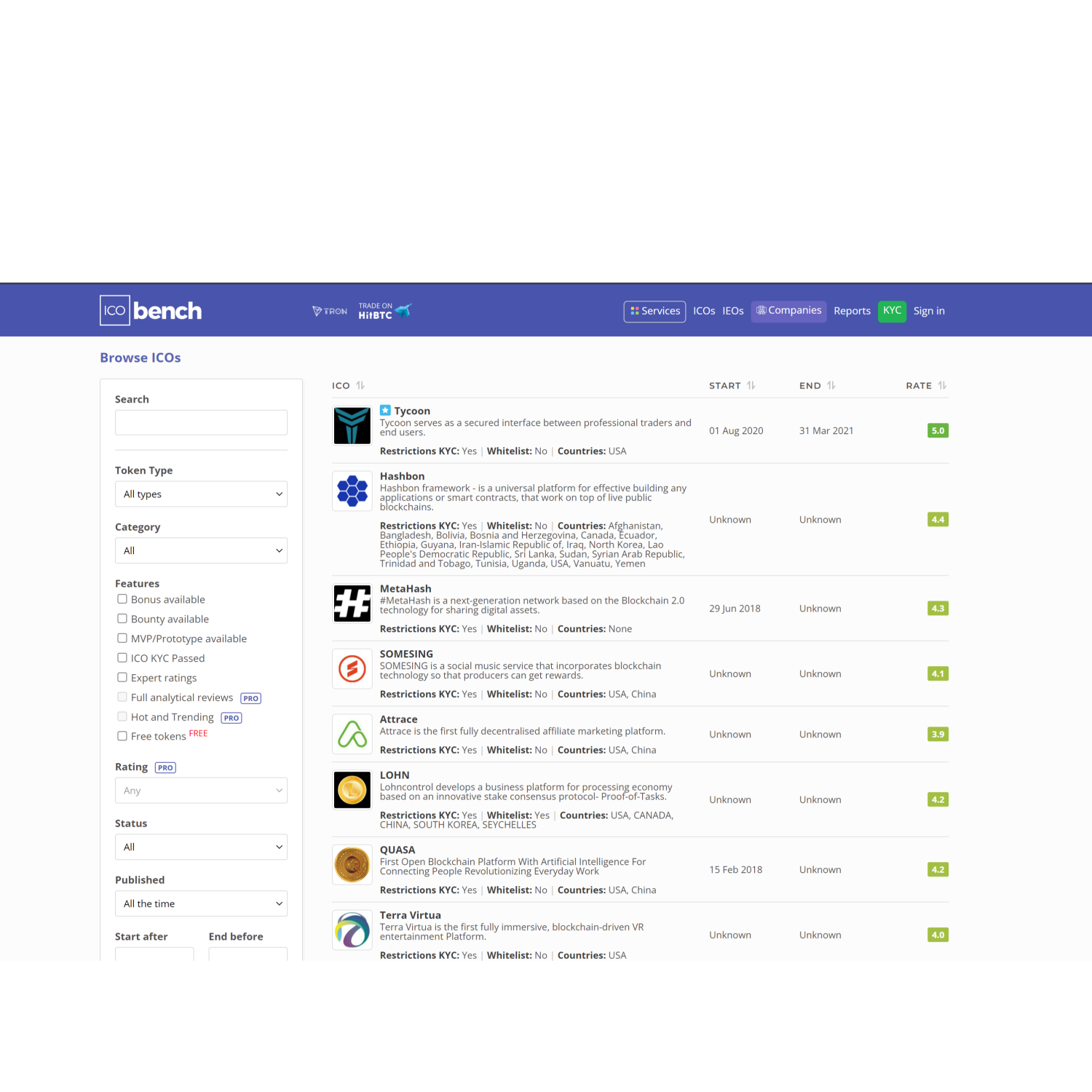1092x1092 pixels.
Task: Open the Tycoon ICO logo icon
Action: 352,426
